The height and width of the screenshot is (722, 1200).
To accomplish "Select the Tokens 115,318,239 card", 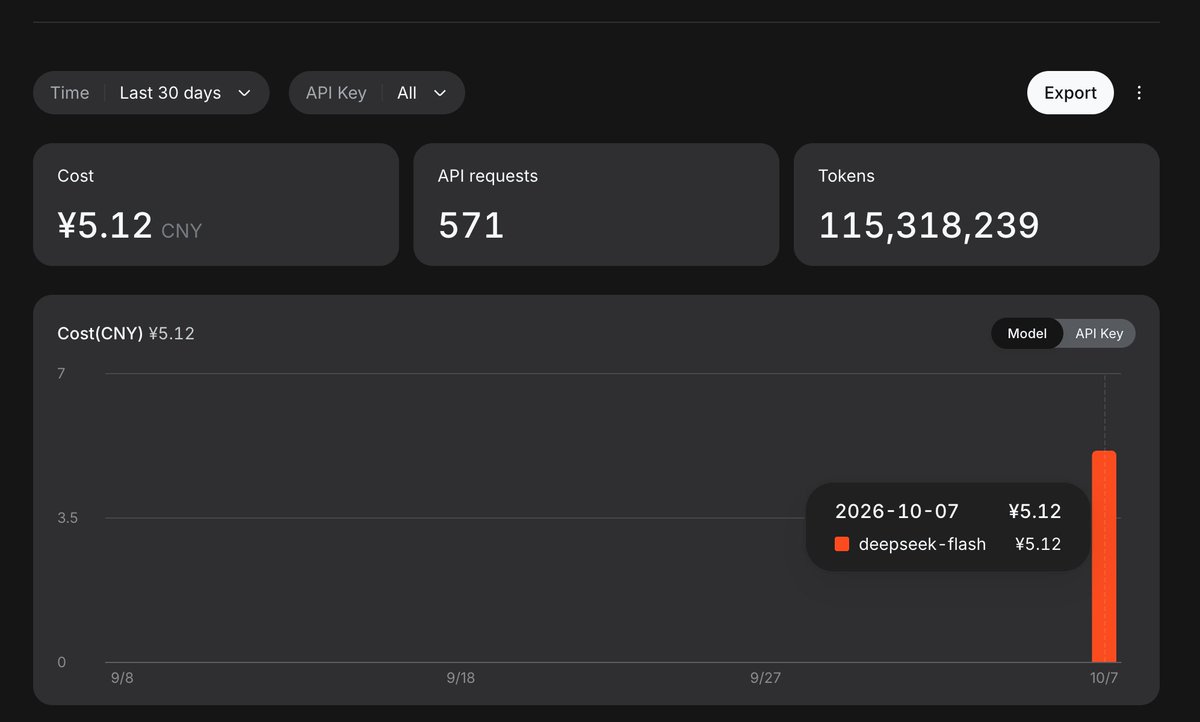I will click(x=977, y=204).
